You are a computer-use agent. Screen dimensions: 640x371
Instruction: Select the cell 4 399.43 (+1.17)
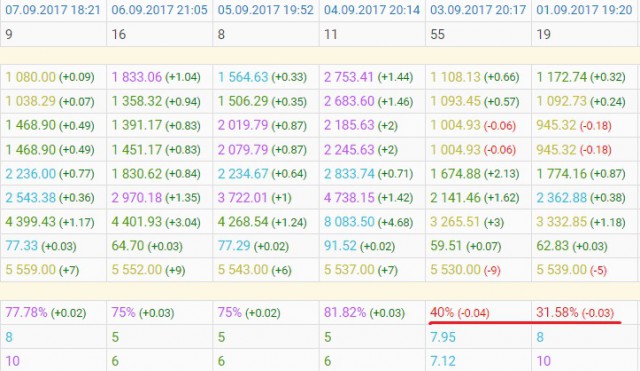[53, 222]
